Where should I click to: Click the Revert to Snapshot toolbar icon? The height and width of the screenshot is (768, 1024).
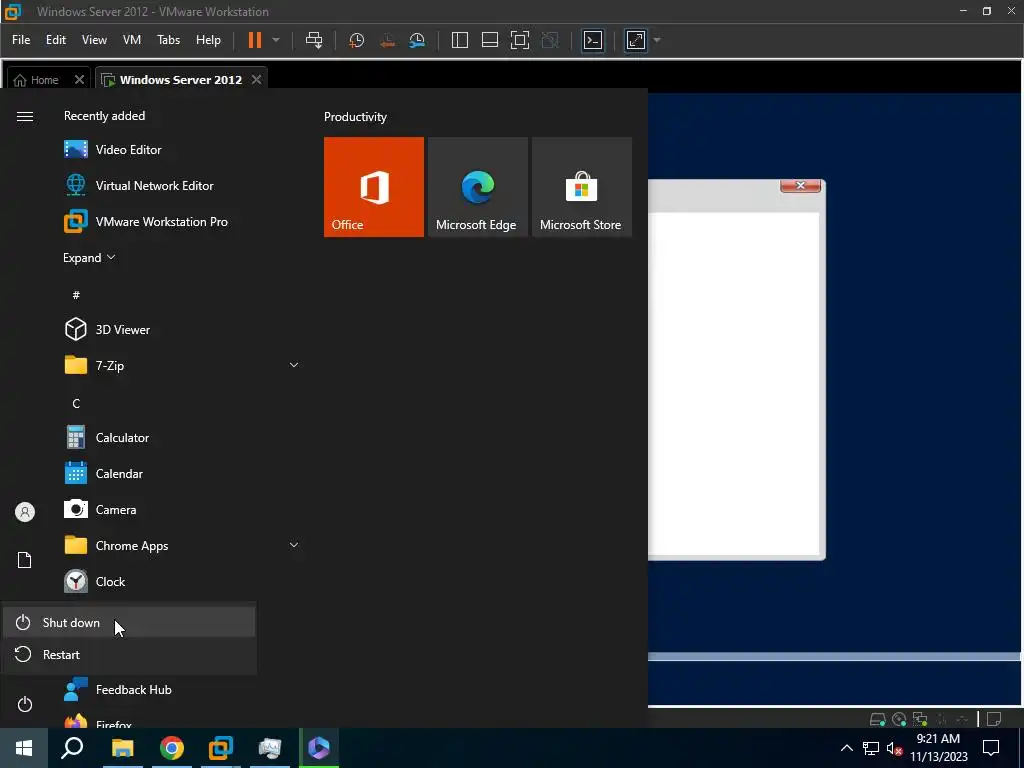(x=387, y=40)
